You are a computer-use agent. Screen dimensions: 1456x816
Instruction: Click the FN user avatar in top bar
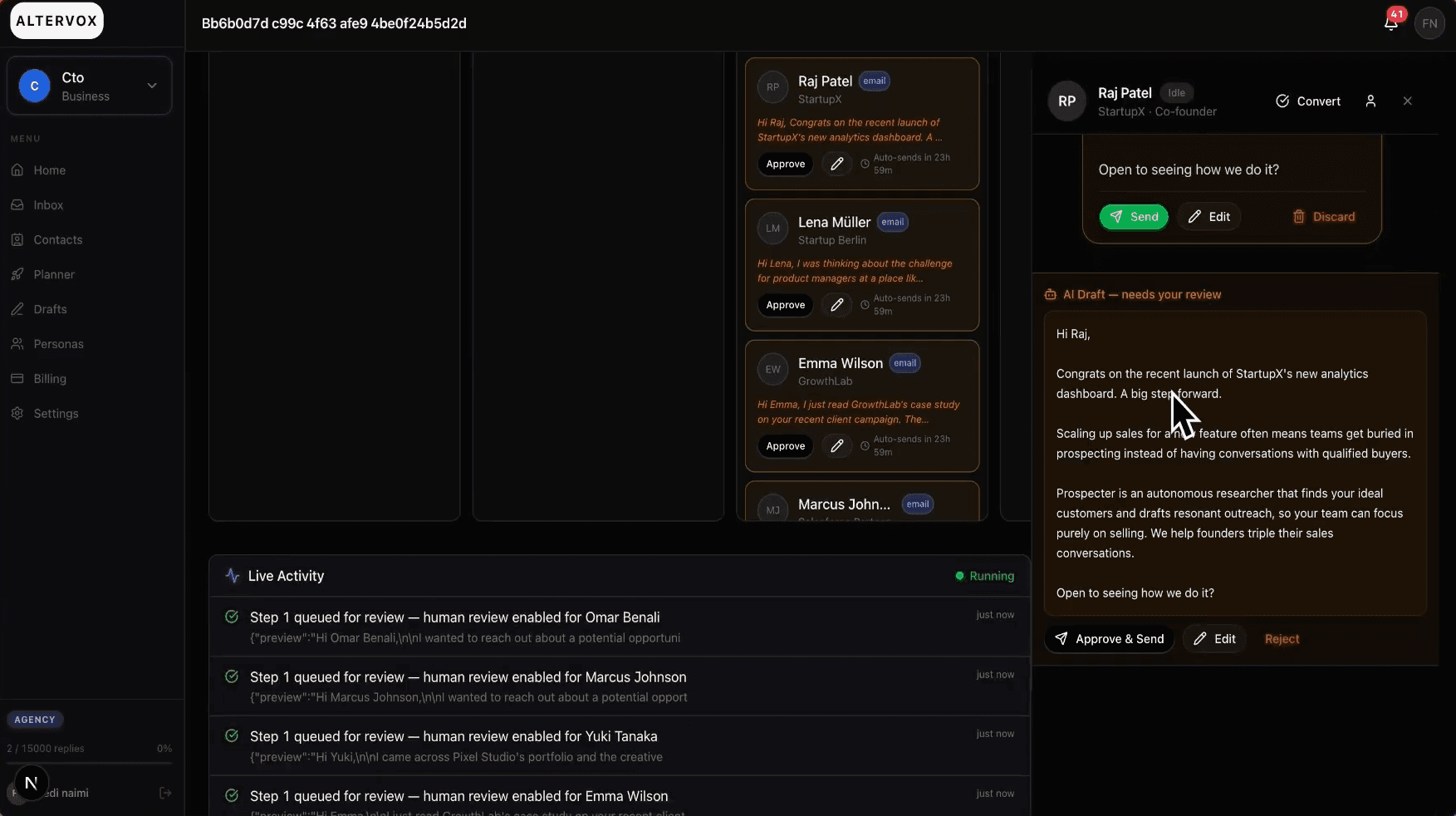[1429, 23]
